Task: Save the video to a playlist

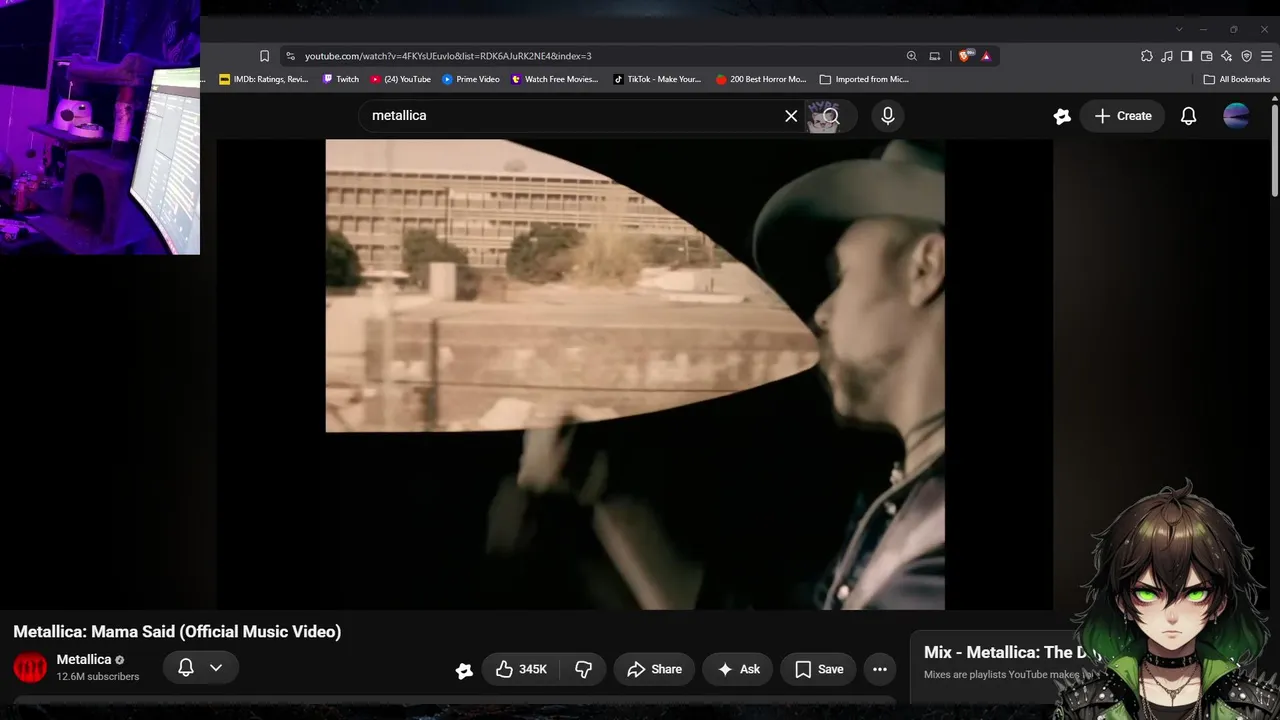Action: coord(819,669)
